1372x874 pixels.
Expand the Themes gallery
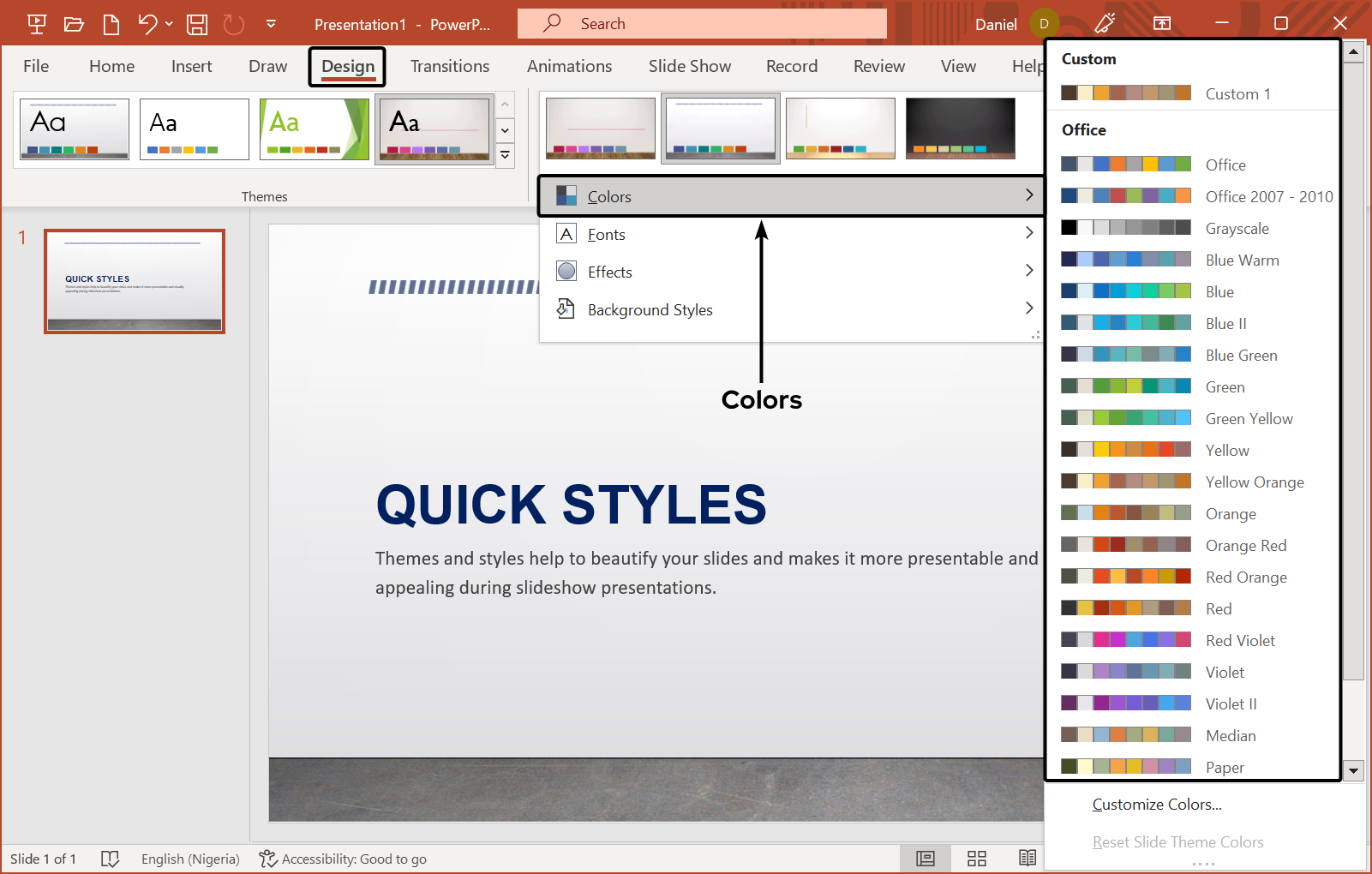(505, 155)
